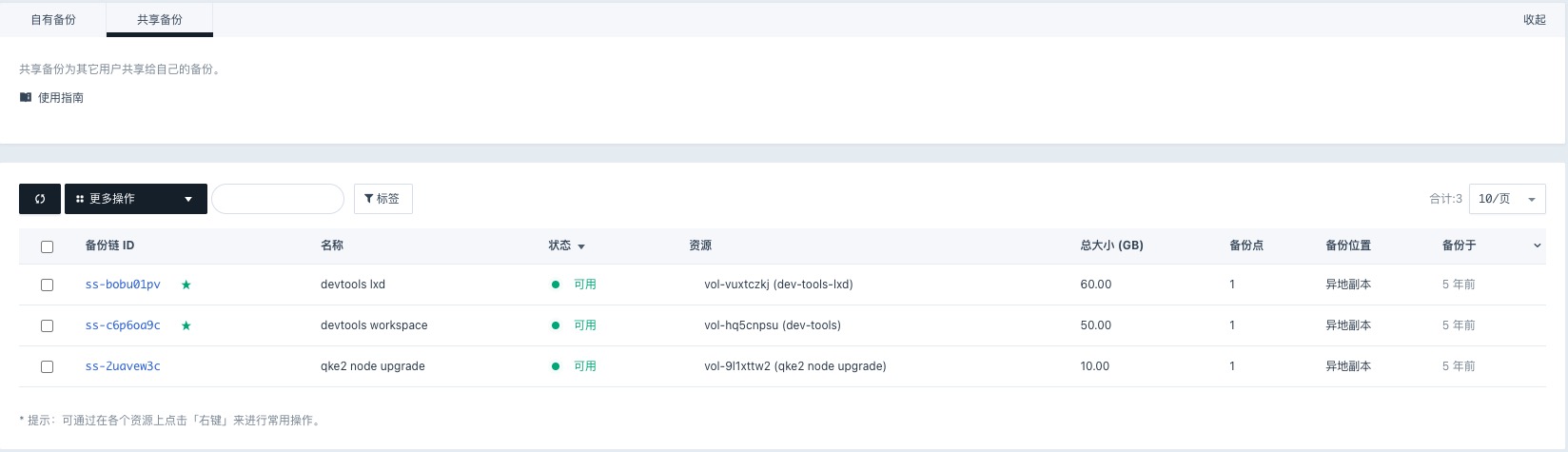Screen dimensions: 1568x452
Task: Open backup chain ss-2uavew3c link
Action: click(x=123, y=366)
